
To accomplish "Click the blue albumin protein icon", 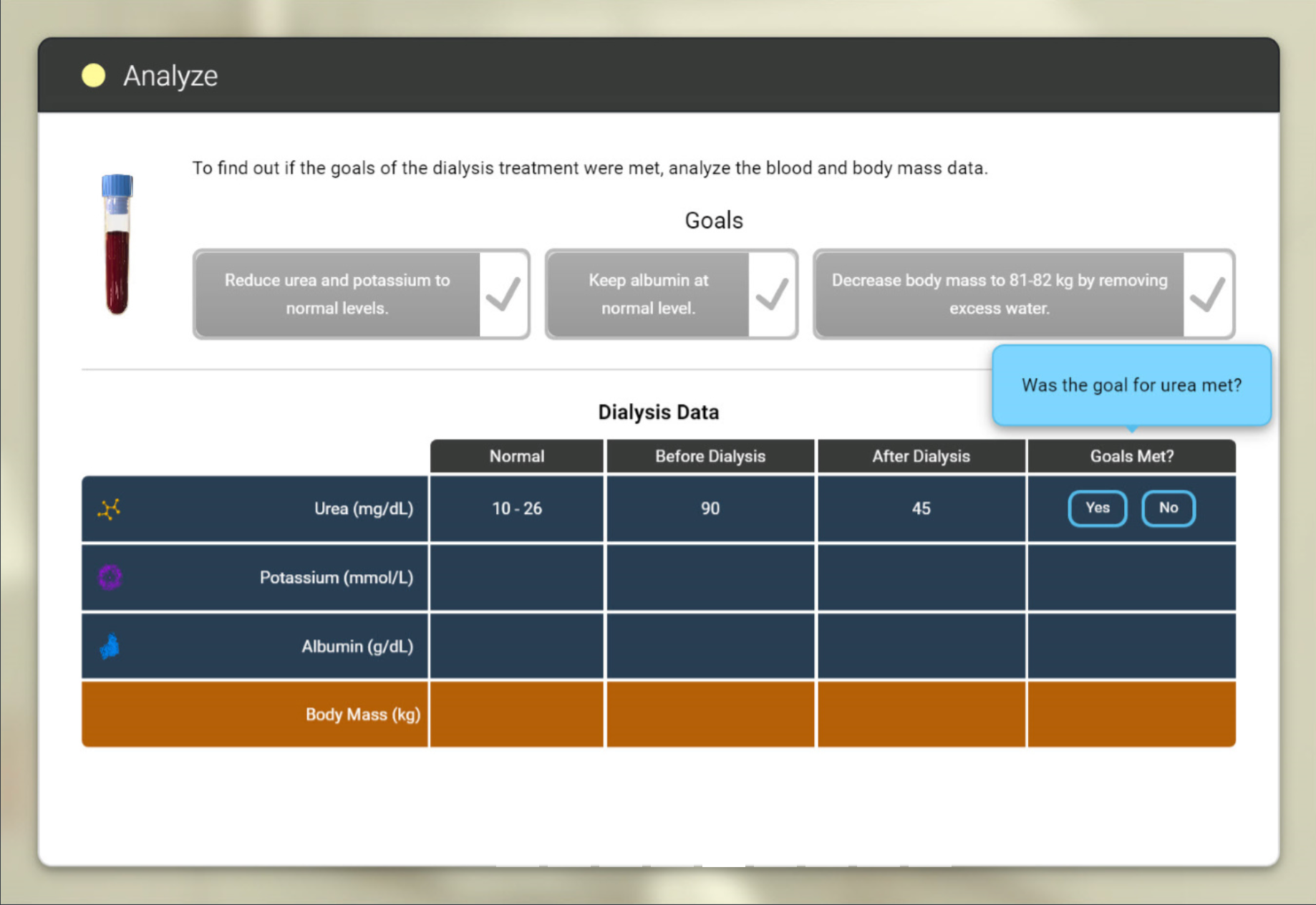I will click(x=110, y=646).
